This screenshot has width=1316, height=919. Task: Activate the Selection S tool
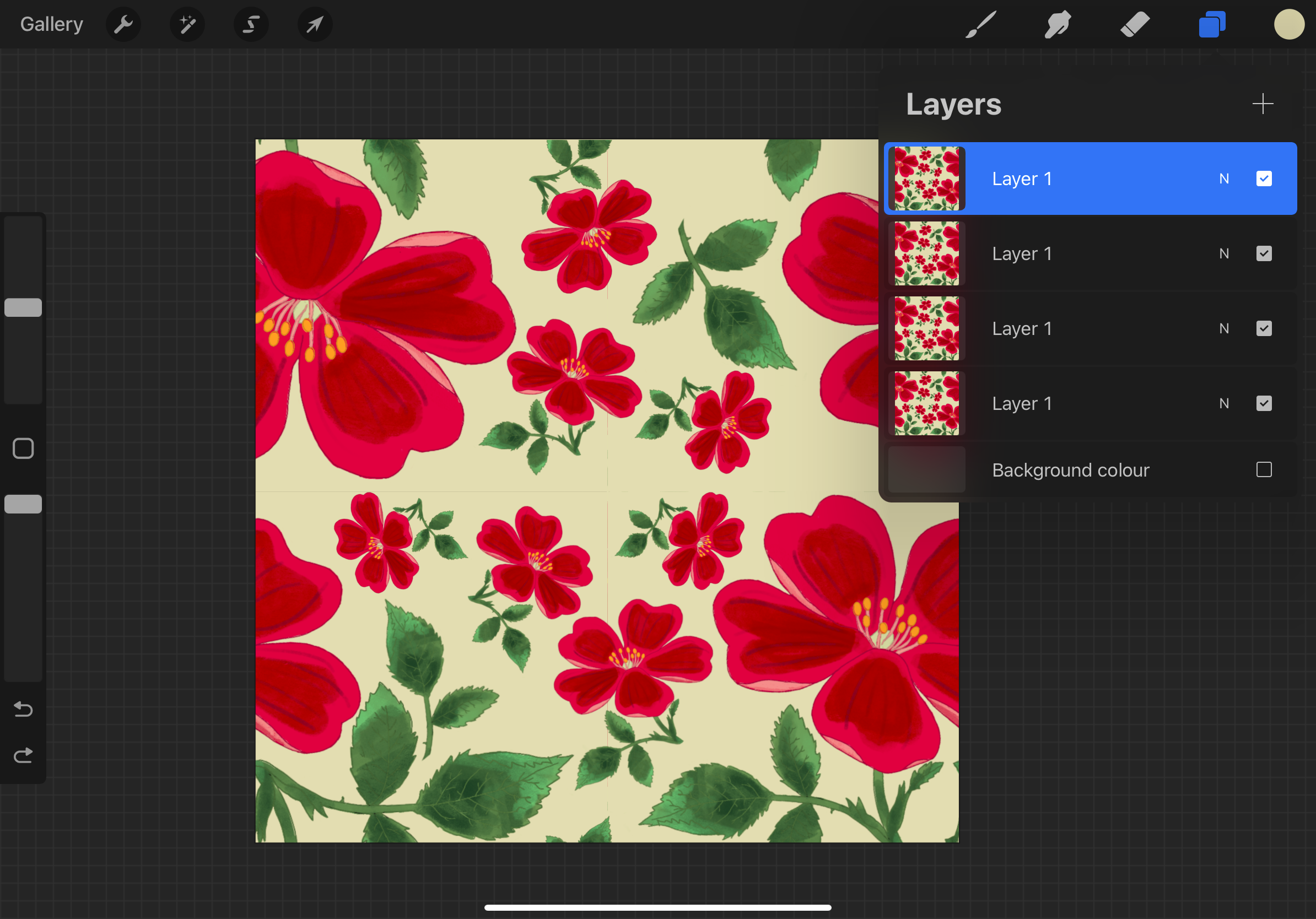click(251, 25)
